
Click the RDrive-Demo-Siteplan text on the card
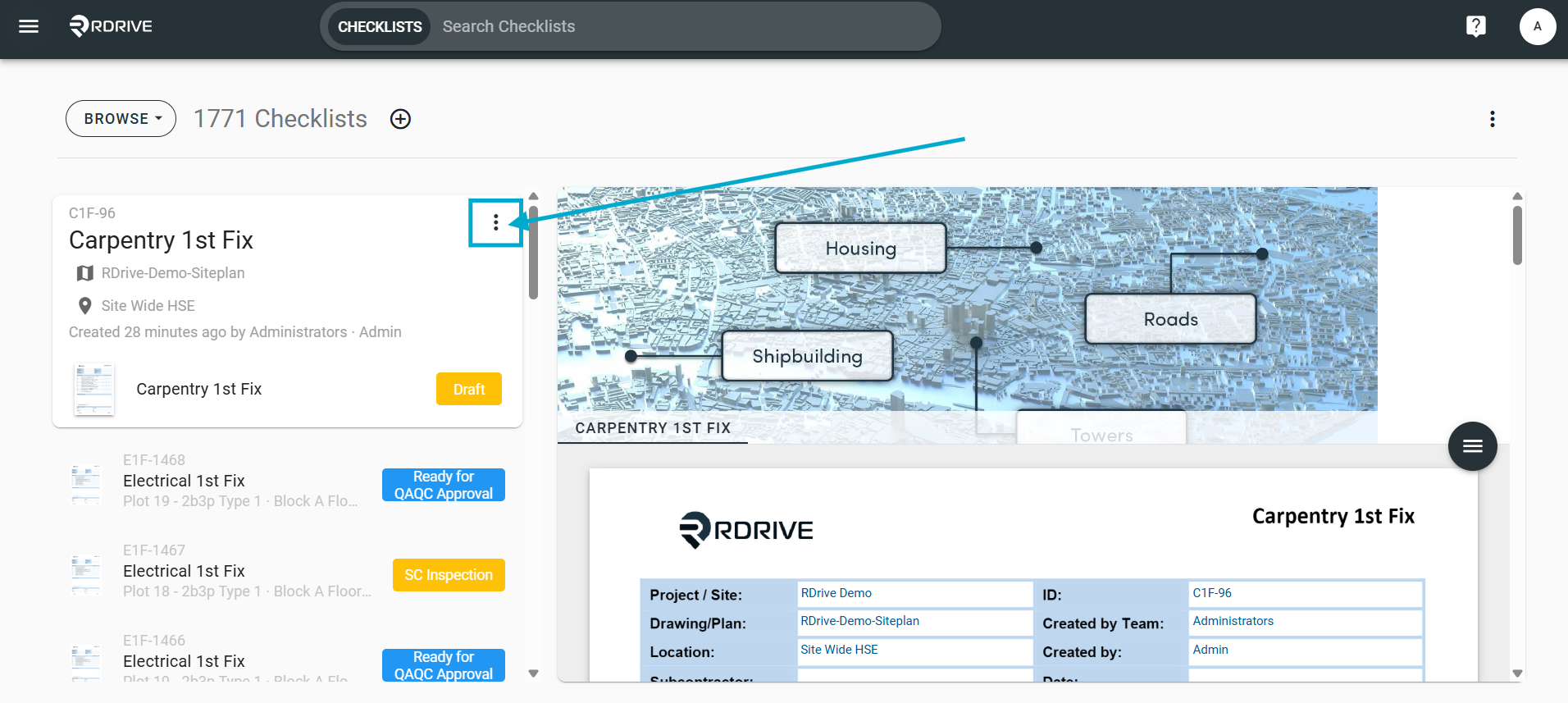(173, 273)
